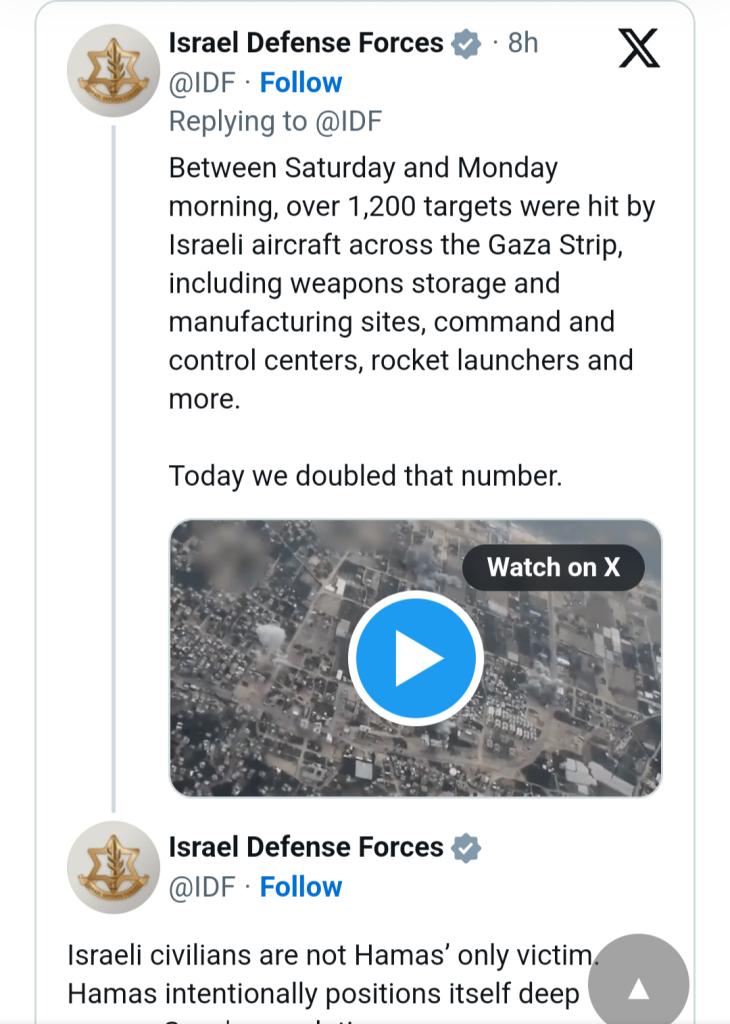Play the embedded Gaza airstrike video
Image resolution: width=730 pixels, height=1024 pixels.
[416, 658]
